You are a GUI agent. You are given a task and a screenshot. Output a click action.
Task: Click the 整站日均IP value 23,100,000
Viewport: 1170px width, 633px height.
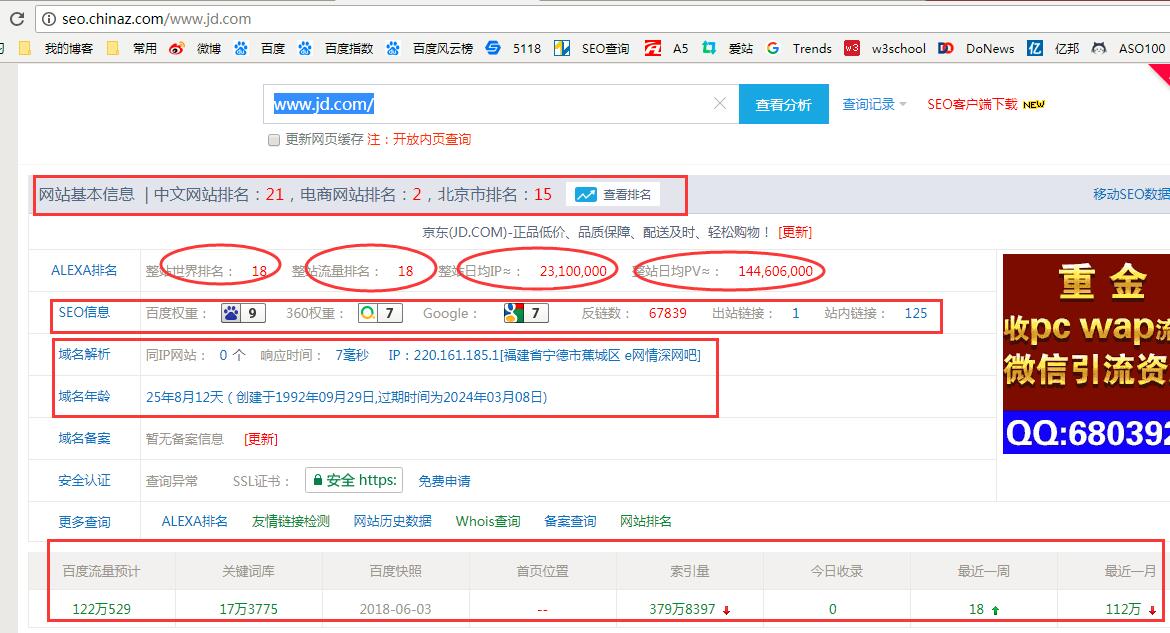[573, 271]
